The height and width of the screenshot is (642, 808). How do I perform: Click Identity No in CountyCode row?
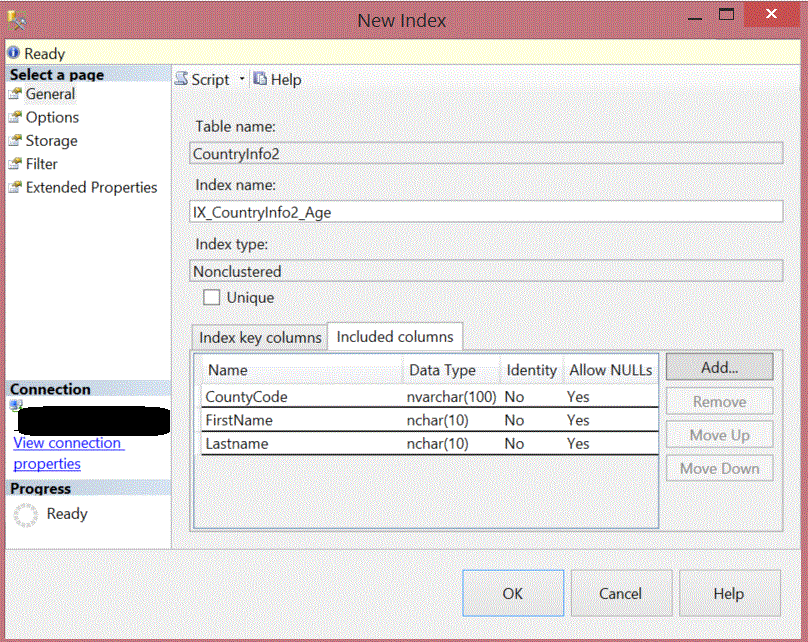click(x=514, y=397)
